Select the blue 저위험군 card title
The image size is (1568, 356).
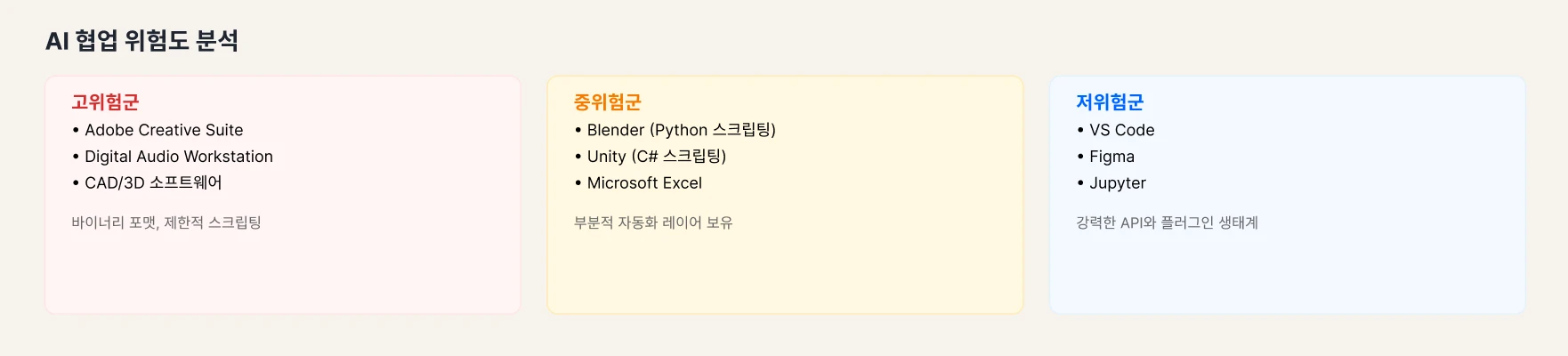(x=1110, y=102)
